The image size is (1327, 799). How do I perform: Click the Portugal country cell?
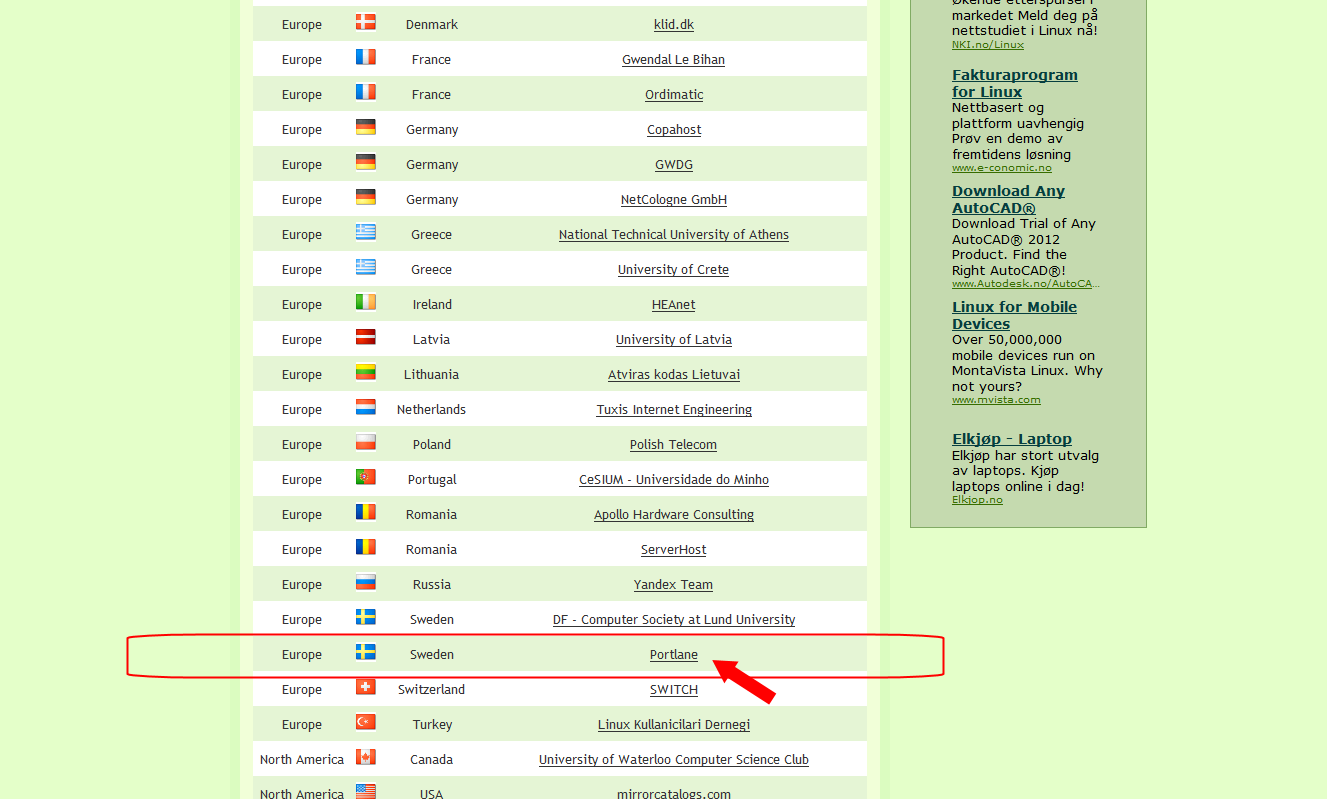432,480
